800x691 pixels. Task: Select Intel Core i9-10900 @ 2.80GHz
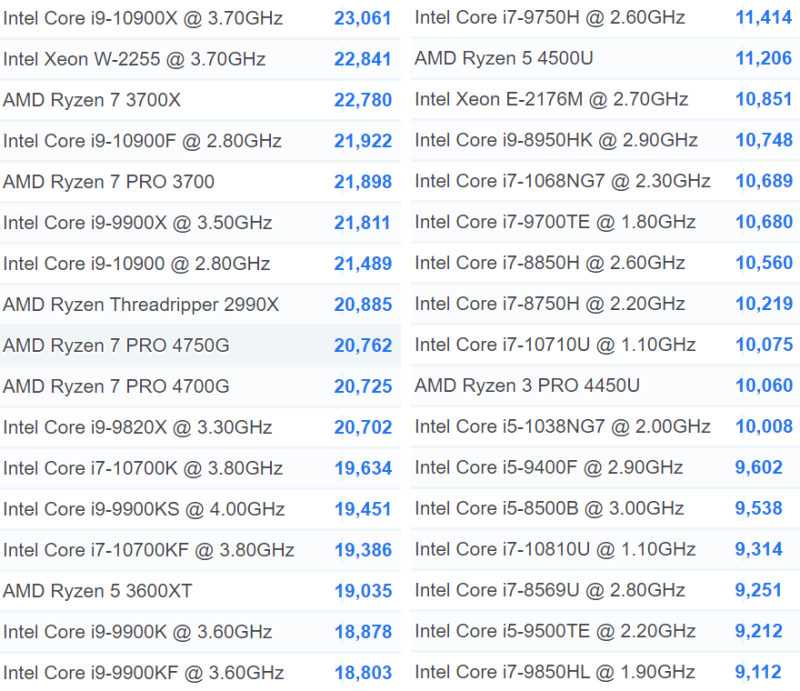pyautogui.click(x=137, y=263)
